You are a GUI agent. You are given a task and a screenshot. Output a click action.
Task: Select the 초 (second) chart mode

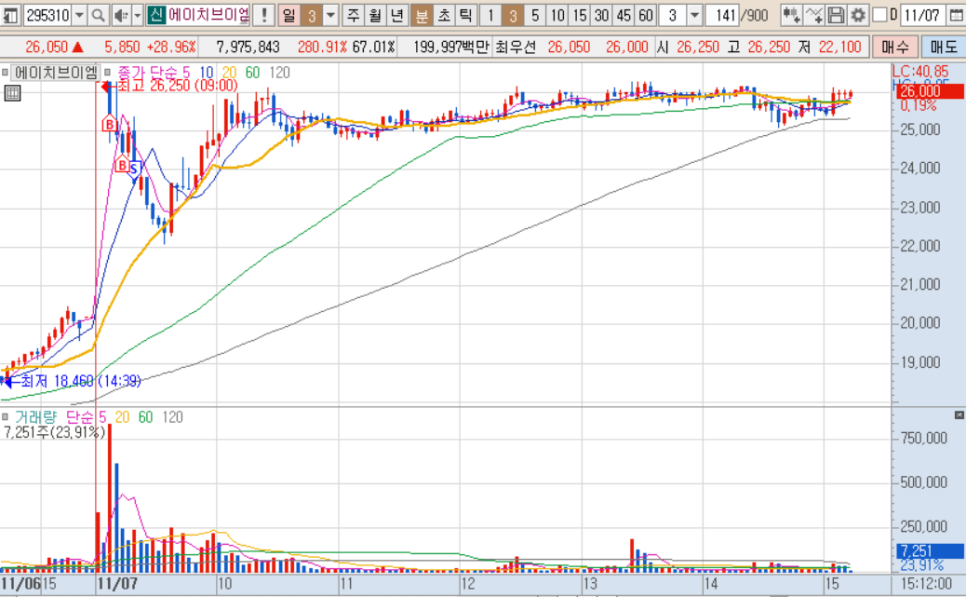pyautogui.click(x=444, y=15)
